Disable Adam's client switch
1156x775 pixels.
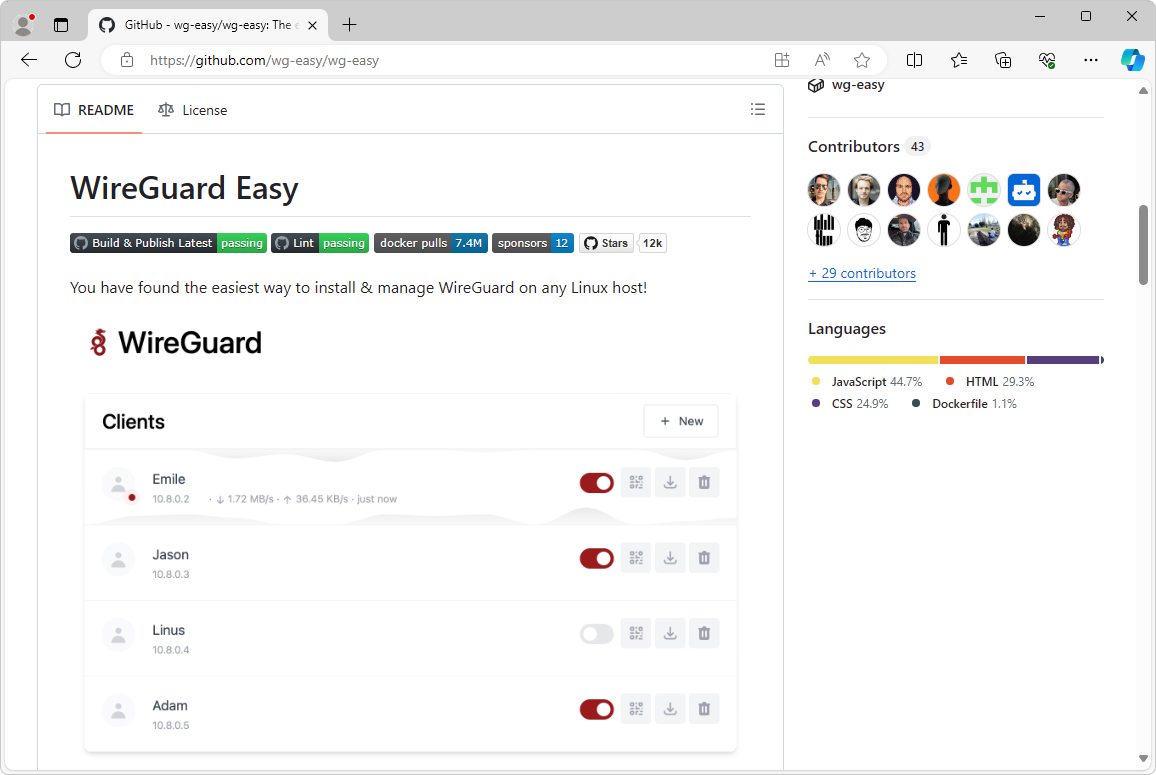coord(597,709)
